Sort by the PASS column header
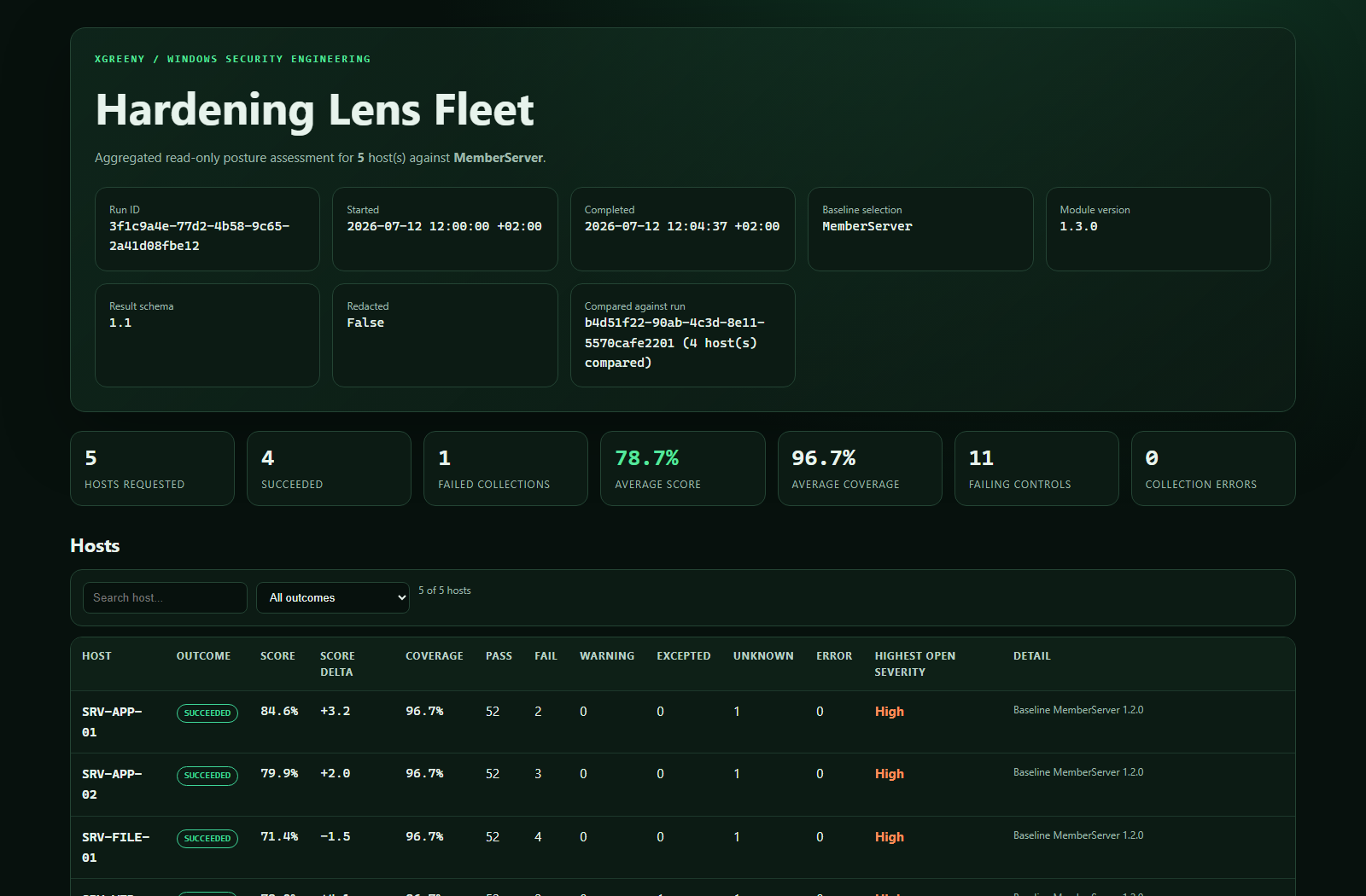 tap(499, 656)
